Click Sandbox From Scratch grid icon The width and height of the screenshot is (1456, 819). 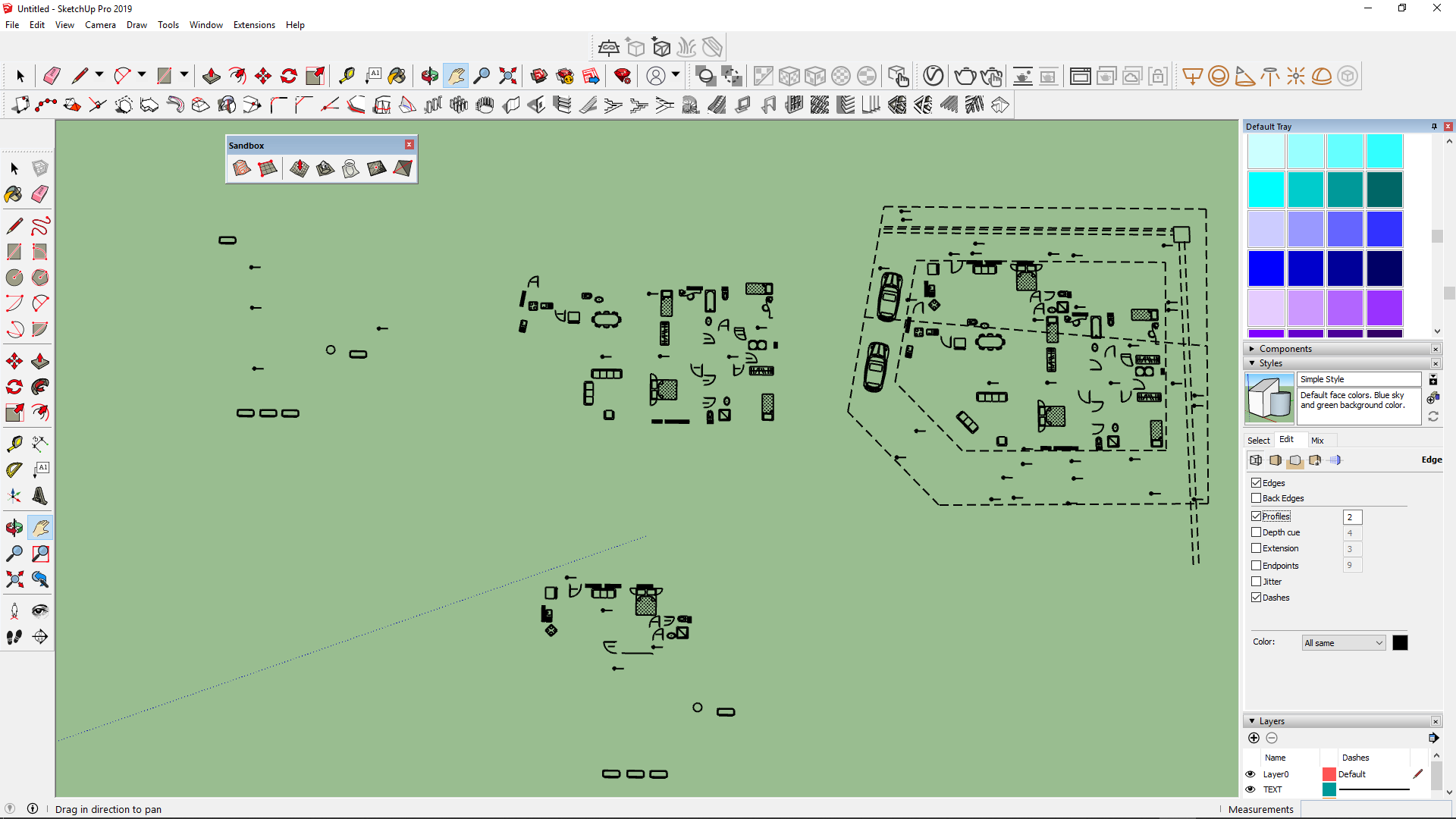pos(267,168)
